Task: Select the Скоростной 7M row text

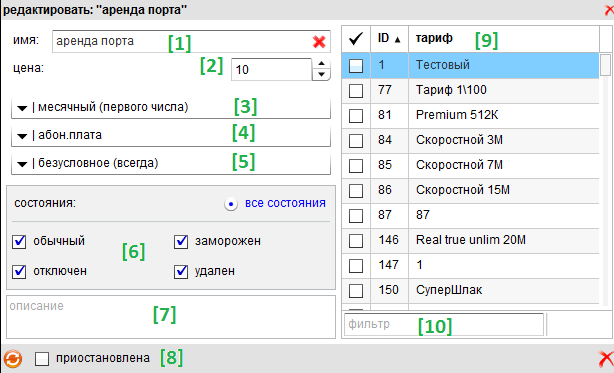Action: click(459, 165)
